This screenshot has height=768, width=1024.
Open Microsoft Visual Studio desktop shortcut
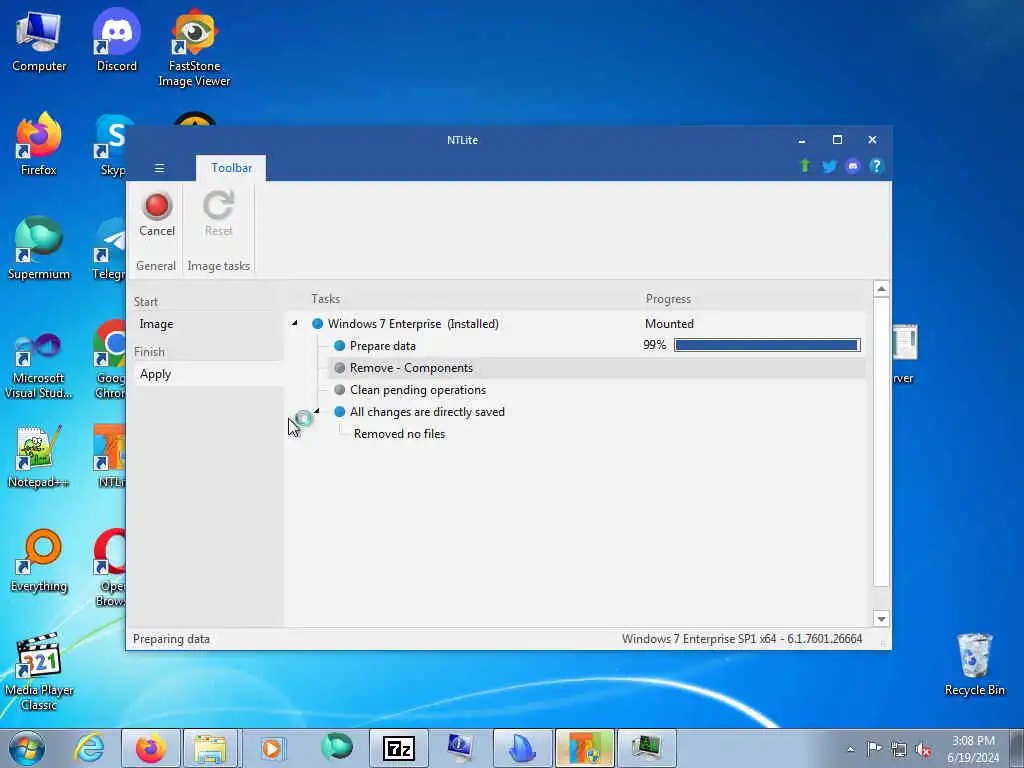coord(39,366)
